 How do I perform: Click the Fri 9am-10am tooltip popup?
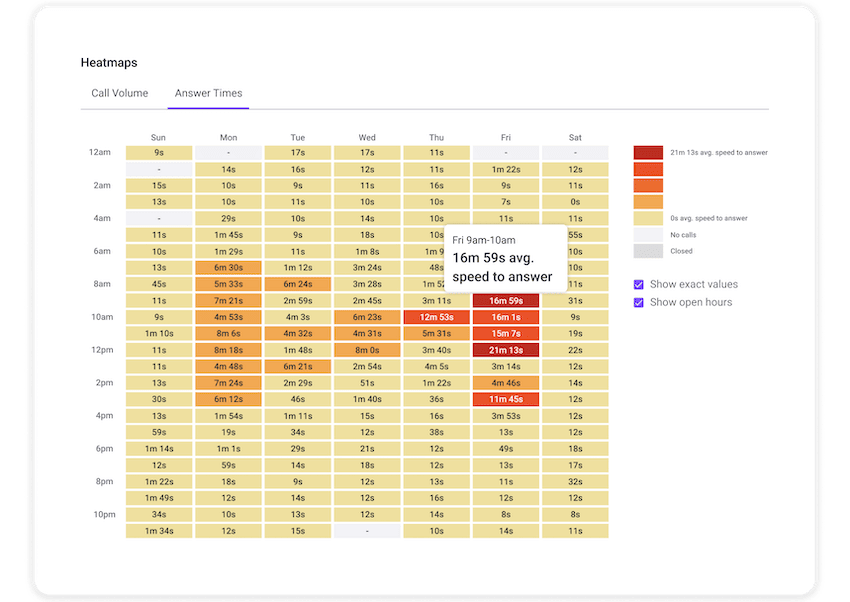(x=505, y=260)
